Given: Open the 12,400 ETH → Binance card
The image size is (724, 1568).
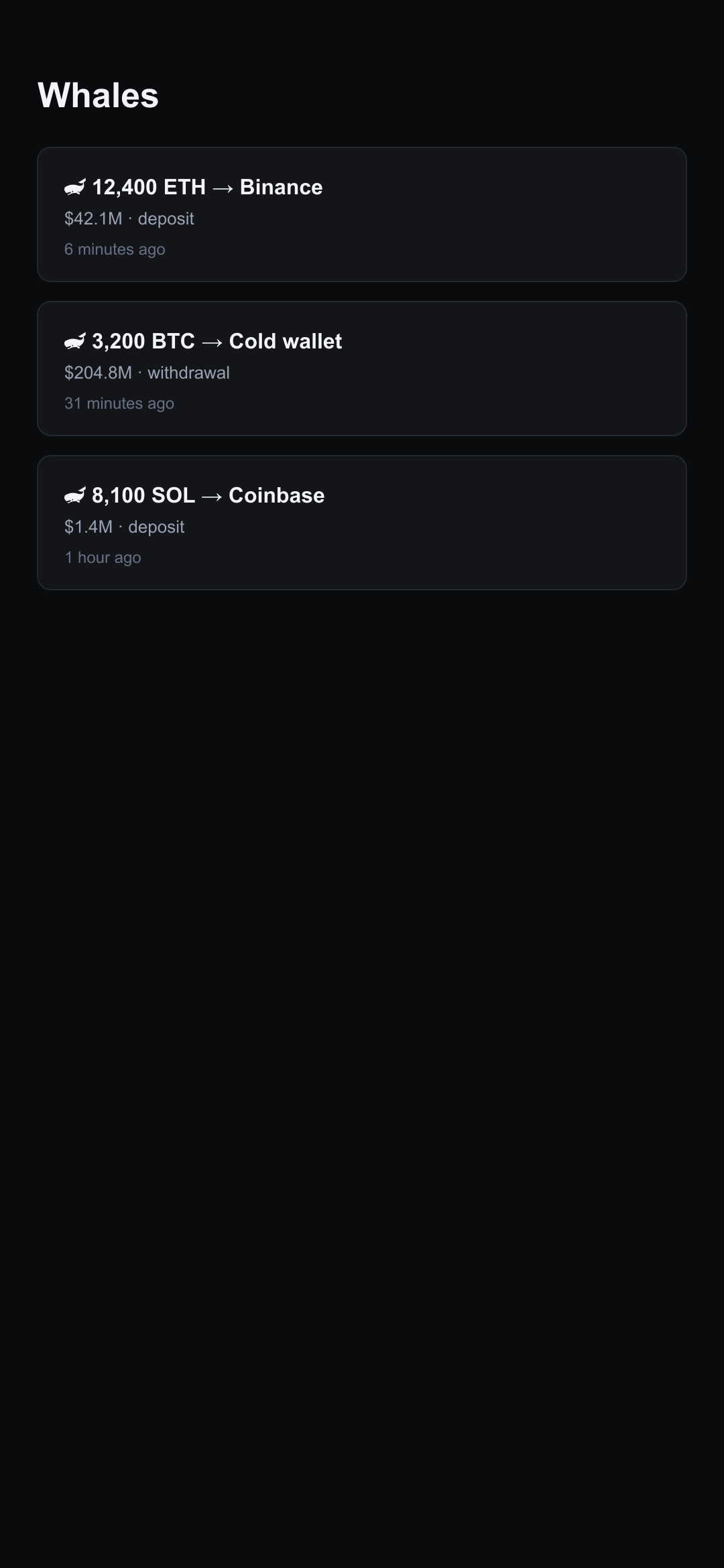Looking at the screenshot, I should click(x=362, y=214).
